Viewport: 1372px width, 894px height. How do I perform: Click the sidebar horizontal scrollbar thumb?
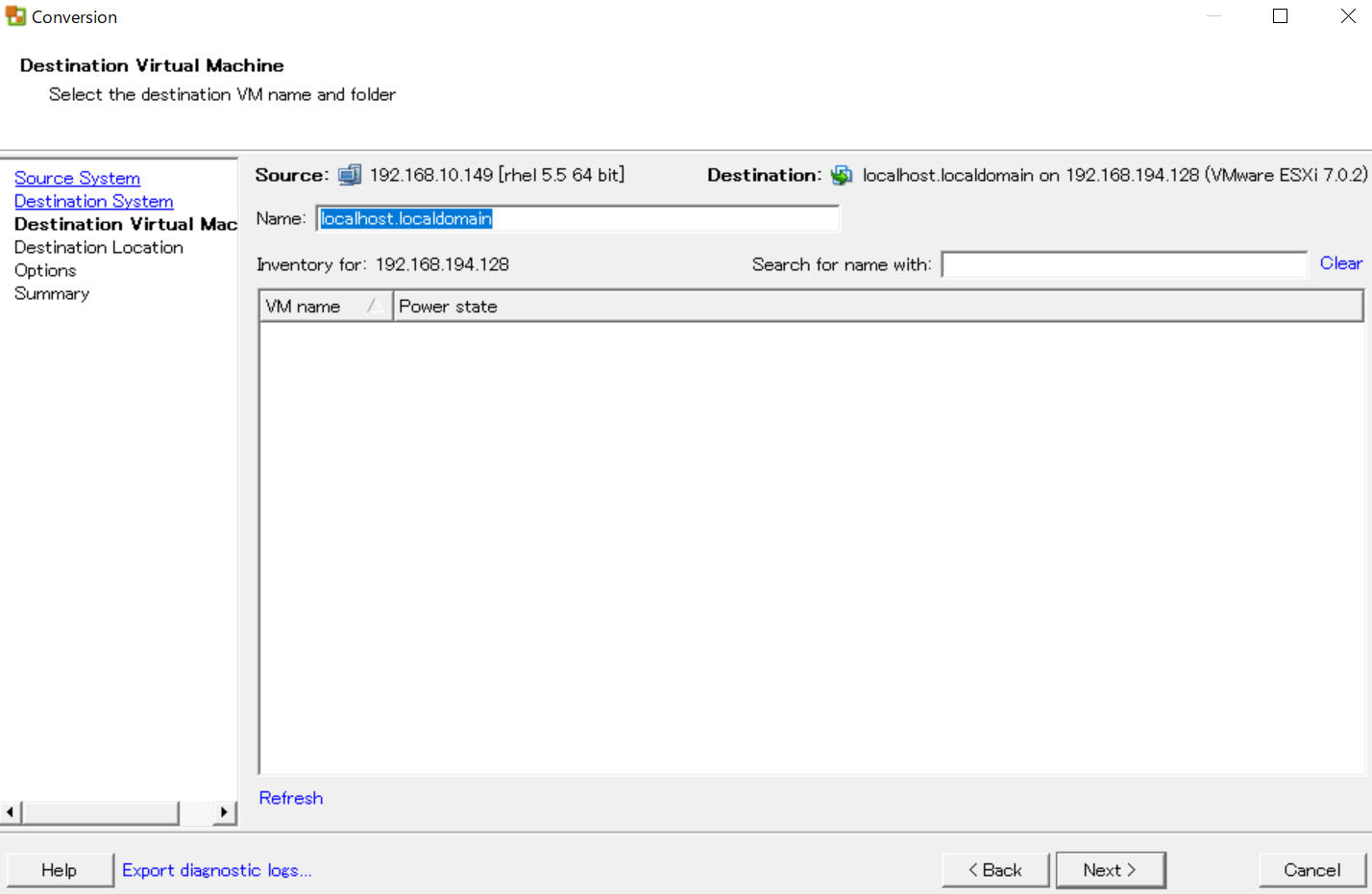coord(100,812)
